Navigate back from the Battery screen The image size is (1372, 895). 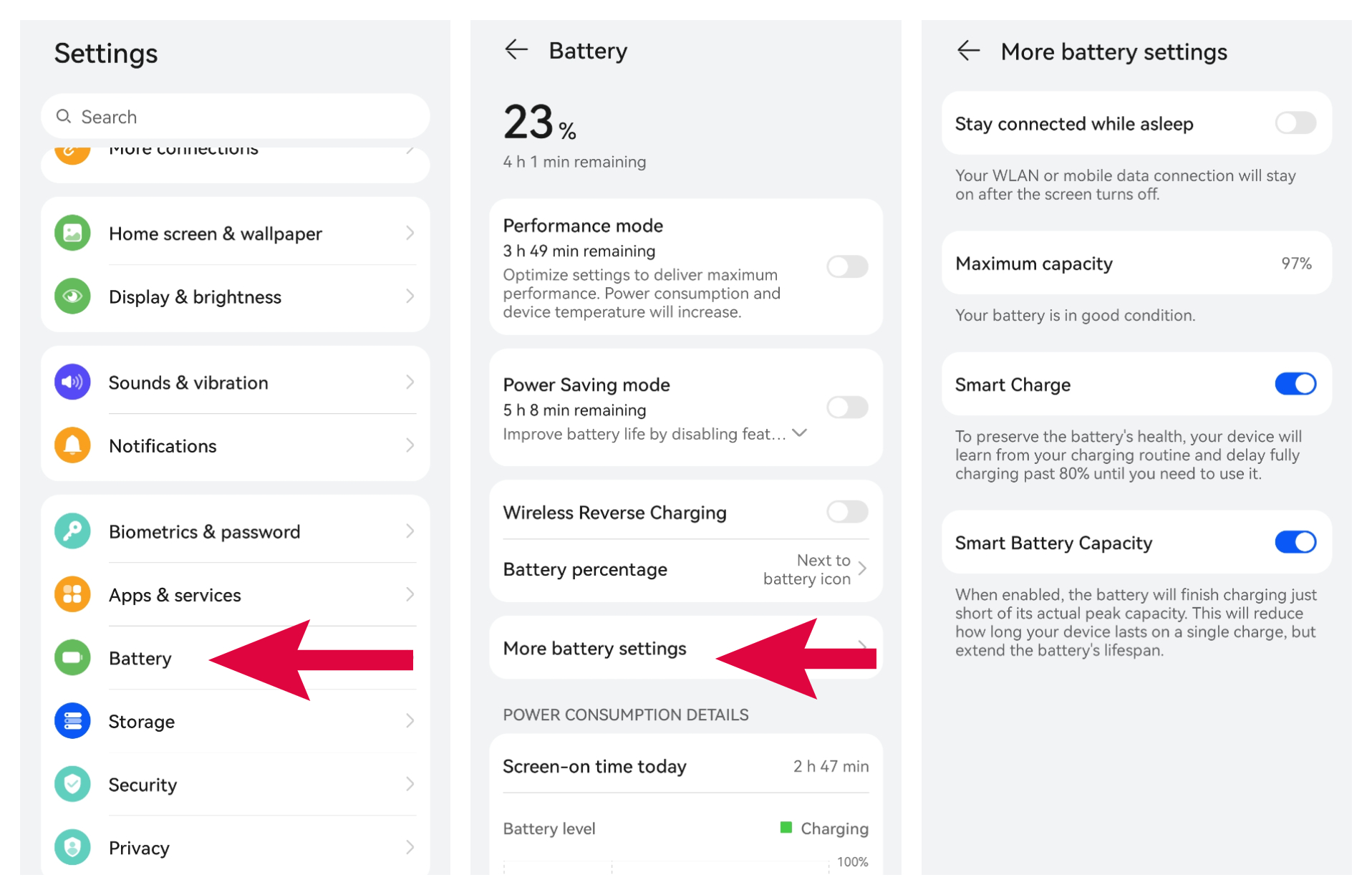(516, 49)
